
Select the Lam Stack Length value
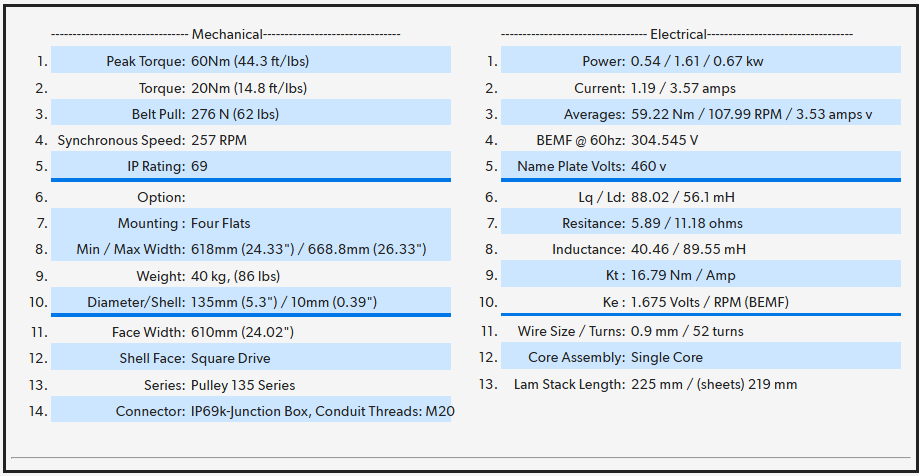pos(714,384)
